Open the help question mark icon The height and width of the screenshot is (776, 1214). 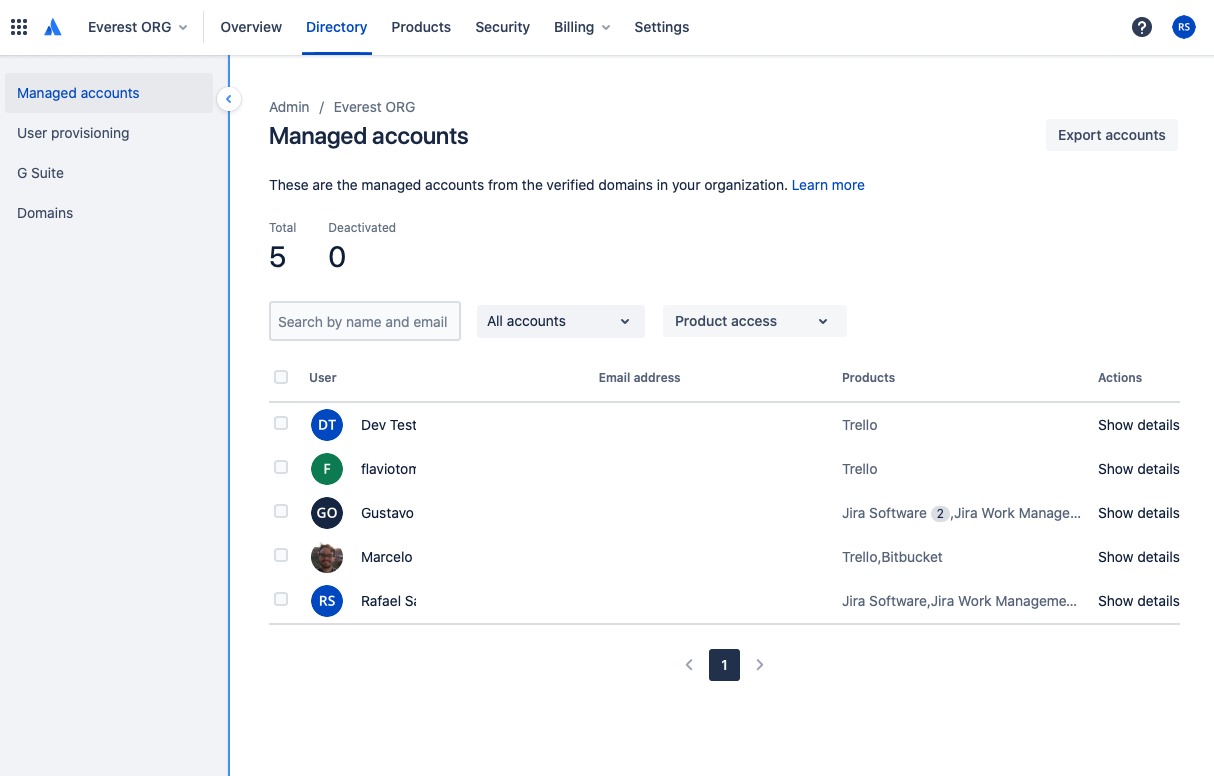pos(1142,27)
